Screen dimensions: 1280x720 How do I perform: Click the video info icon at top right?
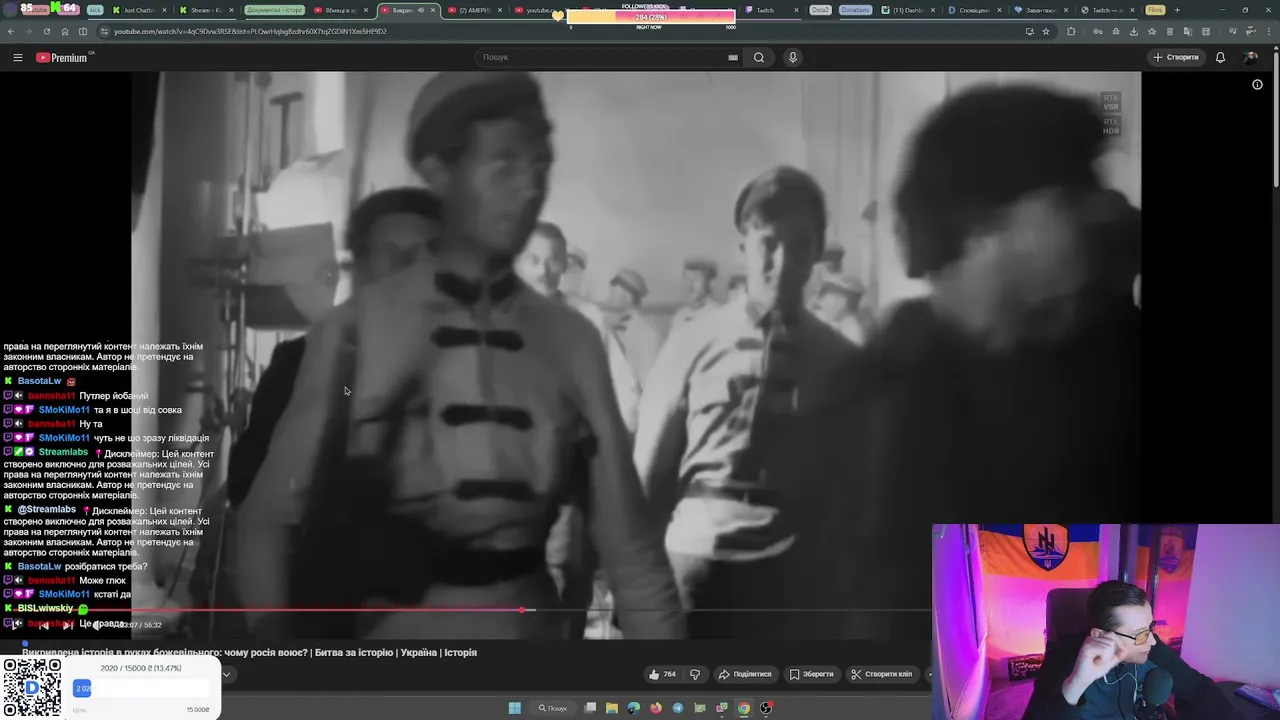1257,85
